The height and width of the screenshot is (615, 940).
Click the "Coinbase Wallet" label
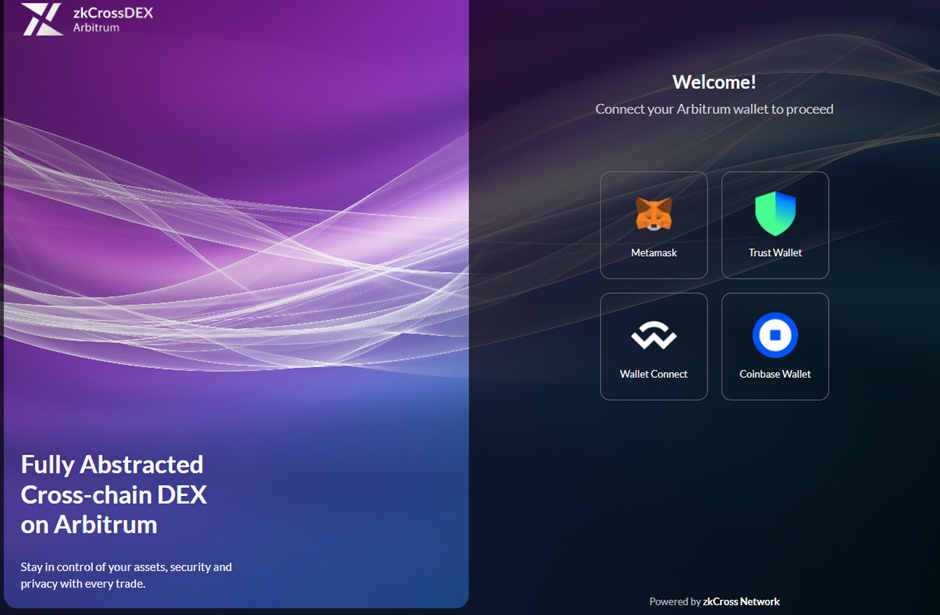(775, 374)
